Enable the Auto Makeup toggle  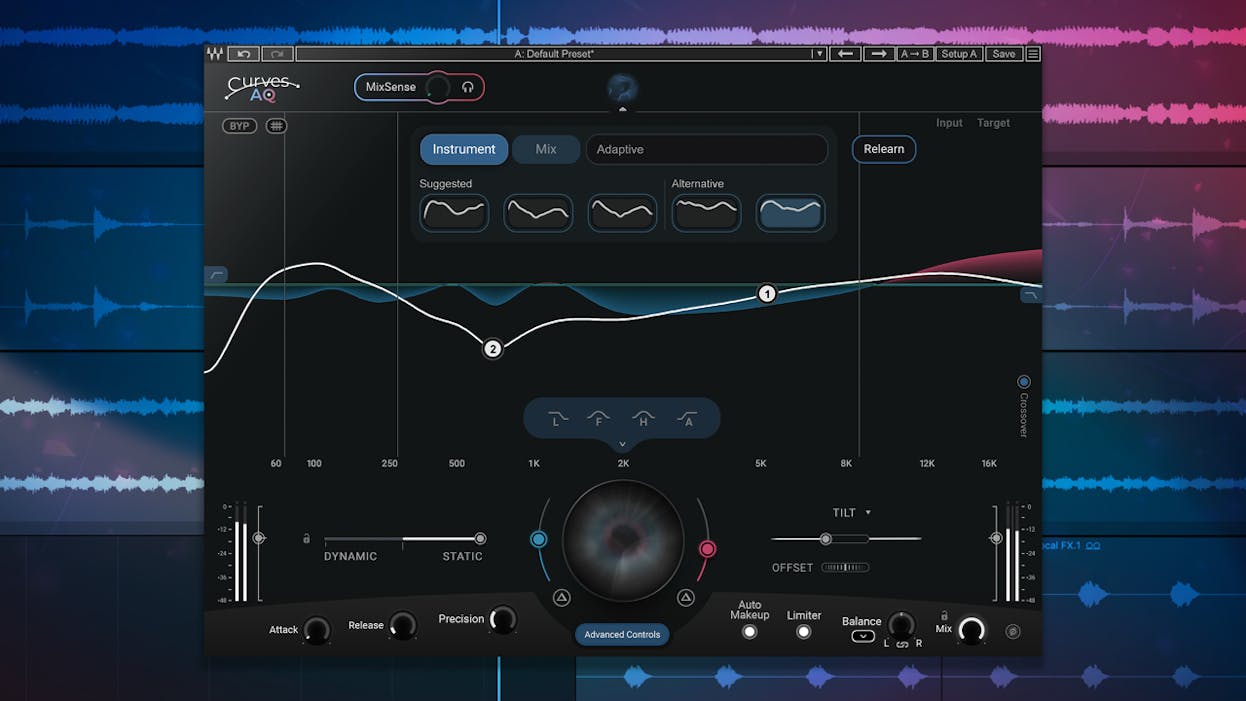pyautogui.click(x=749, y=632)
